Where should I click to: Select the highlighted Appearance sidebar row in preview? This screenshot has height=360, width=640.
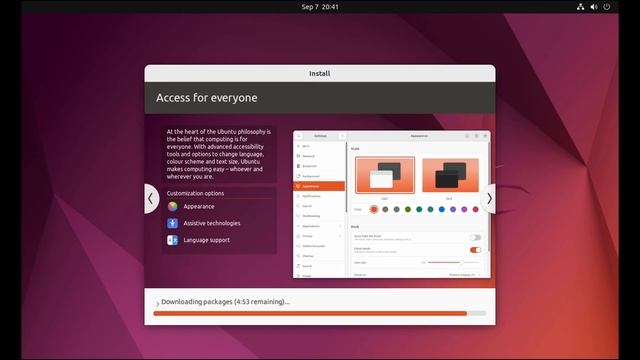[319, 186]
